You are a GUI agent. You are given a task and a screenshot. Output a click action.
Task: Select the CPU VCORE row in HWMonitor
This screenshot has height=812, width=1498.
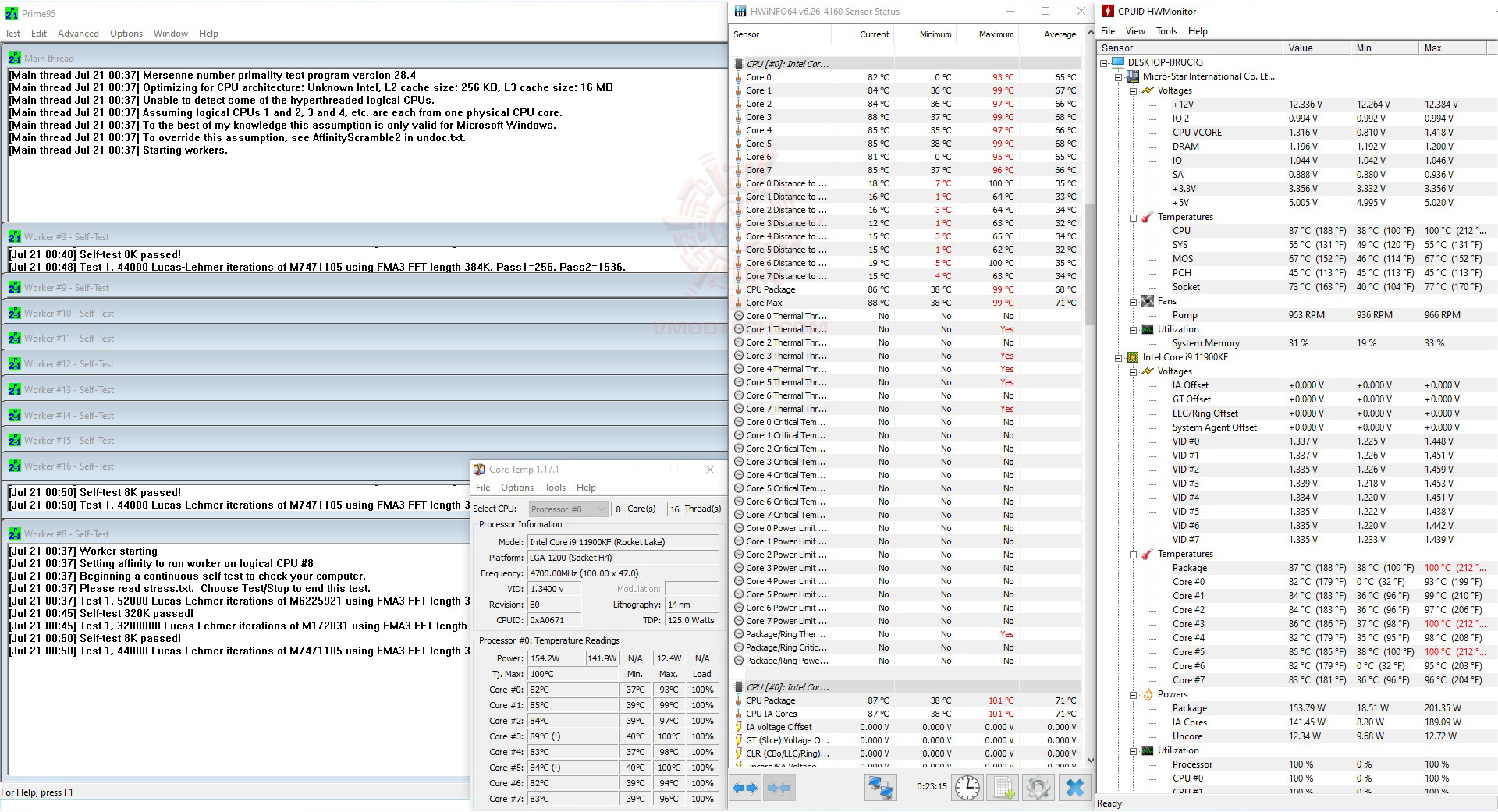point(1291,133)
